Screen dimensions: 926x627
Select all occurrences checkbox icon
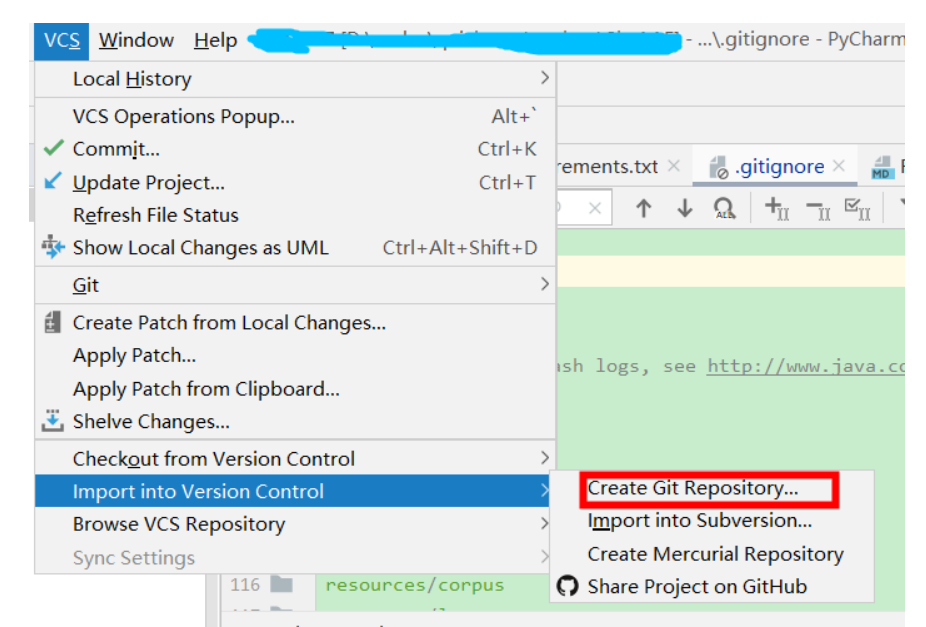tap(857, 209)
